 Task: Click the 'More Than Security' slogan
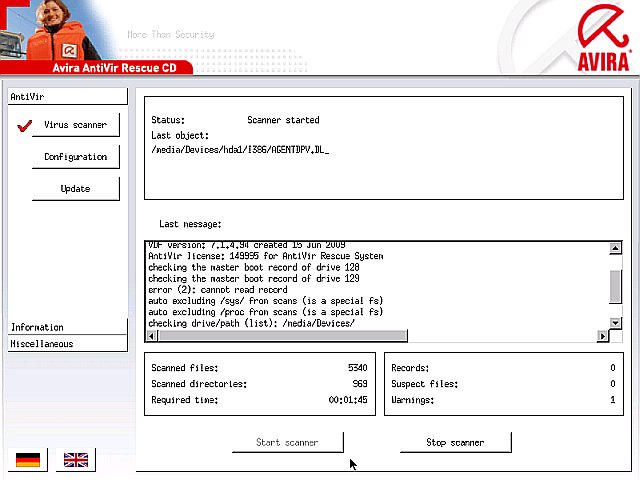171,34
